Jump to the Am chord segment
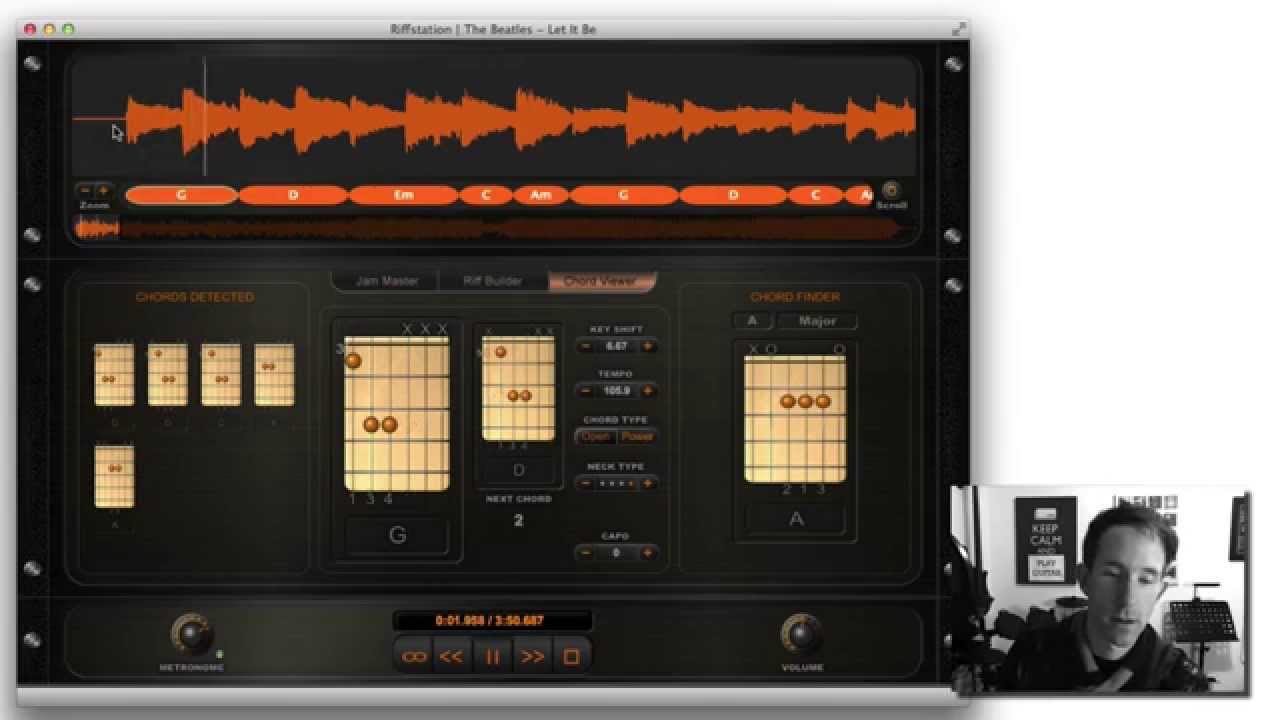 coord(541,195)
